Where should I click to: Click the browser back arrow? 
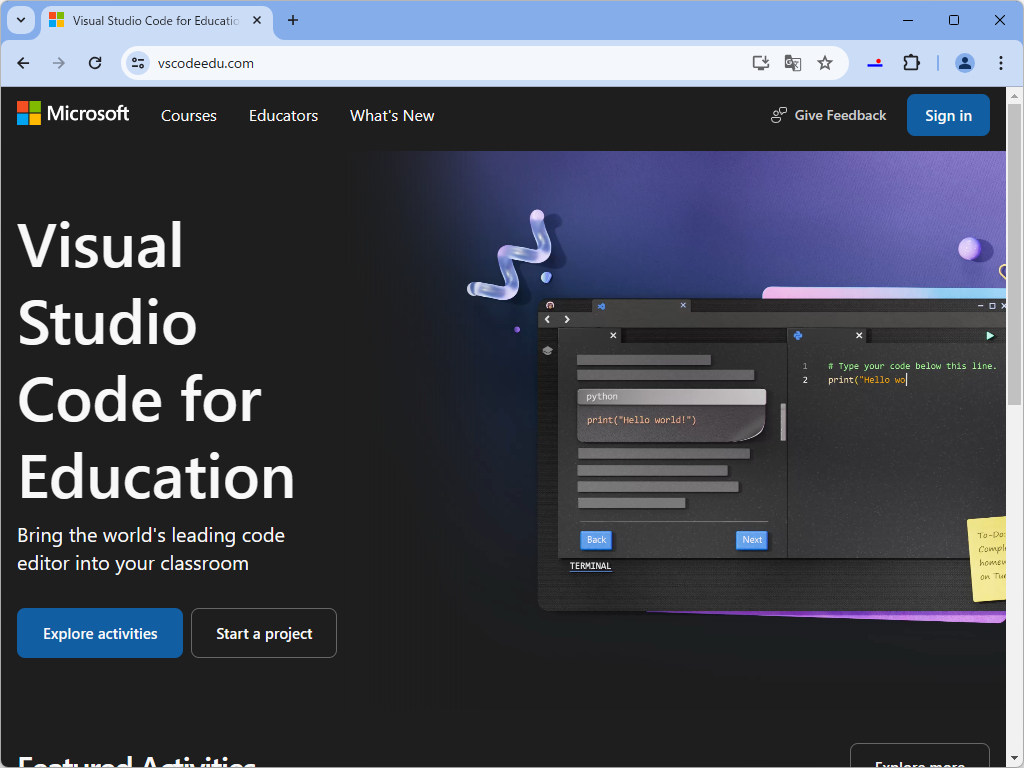tap(23, 62)
